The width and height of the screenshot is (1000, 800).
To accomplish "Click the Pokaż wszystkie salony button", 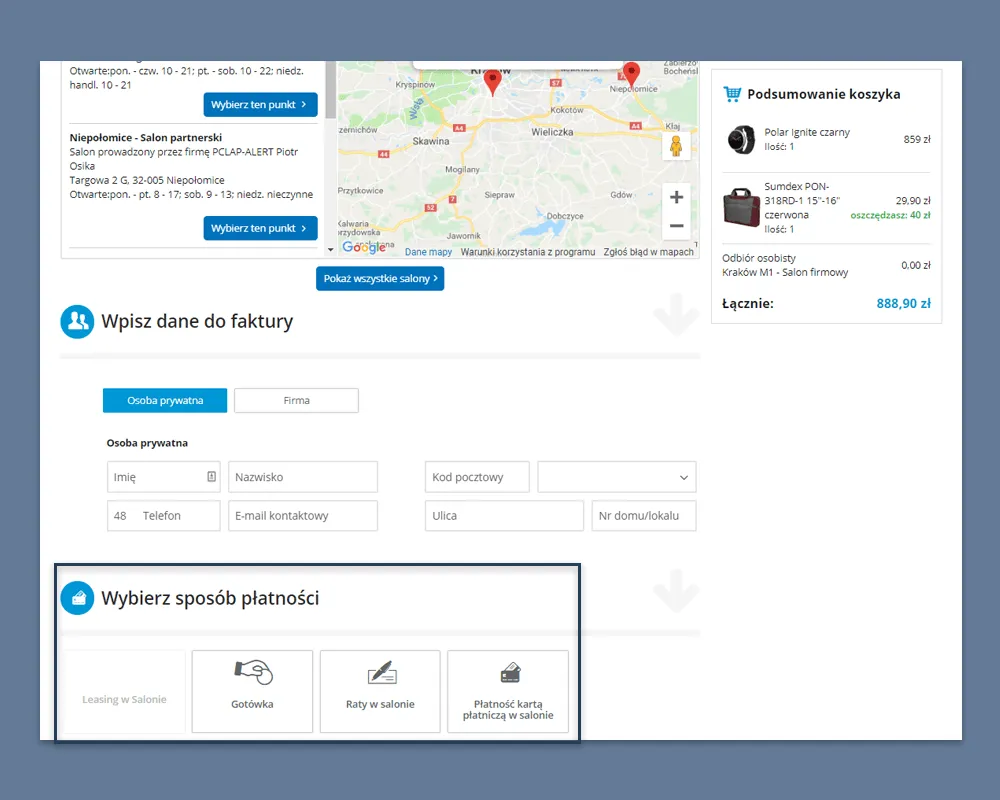I will (x=380, y=278).
